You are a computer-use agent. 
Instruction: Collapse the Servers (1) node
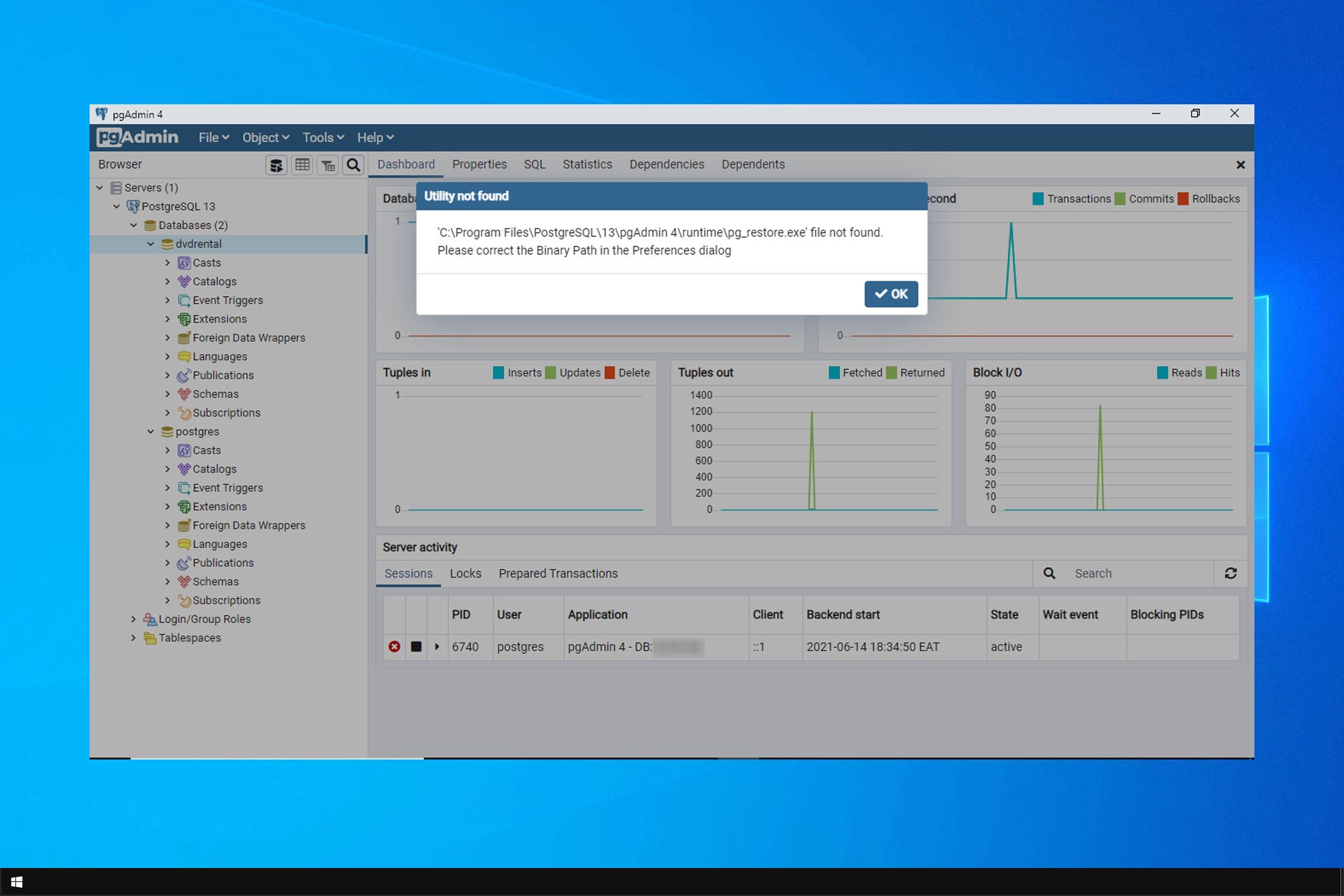tap(99, 188)
